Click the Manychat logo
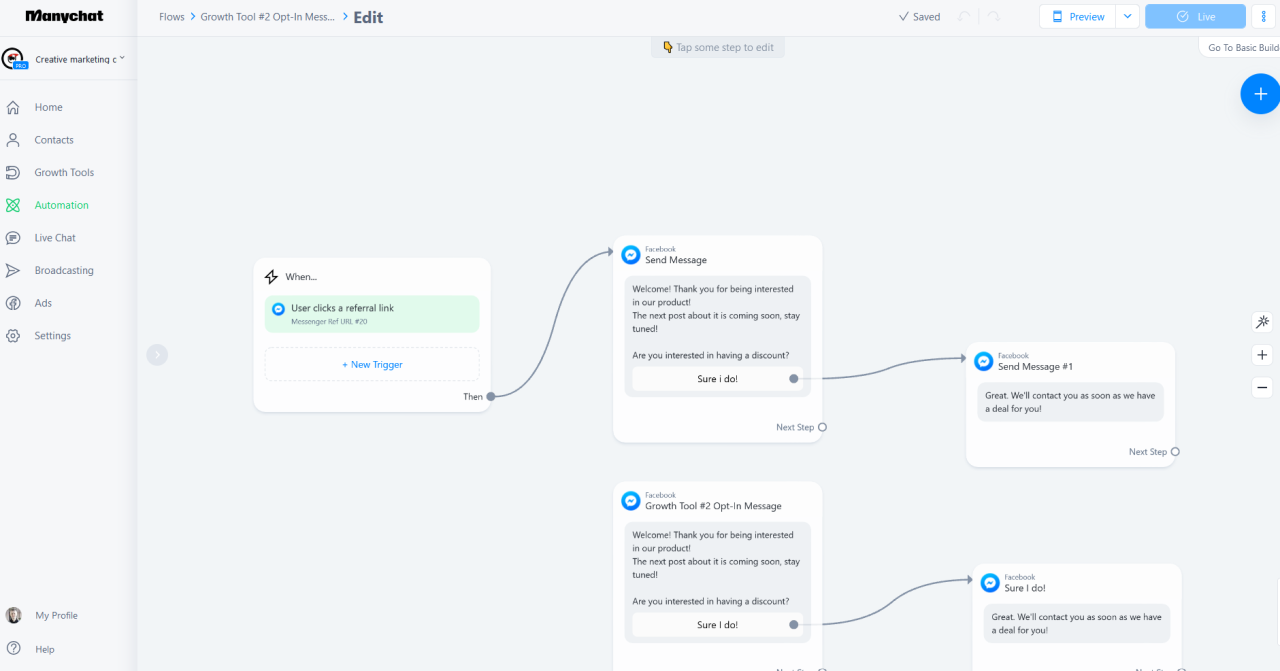Image resolution: width=1280 pixels, height=671 pixels. coord(65,16)
